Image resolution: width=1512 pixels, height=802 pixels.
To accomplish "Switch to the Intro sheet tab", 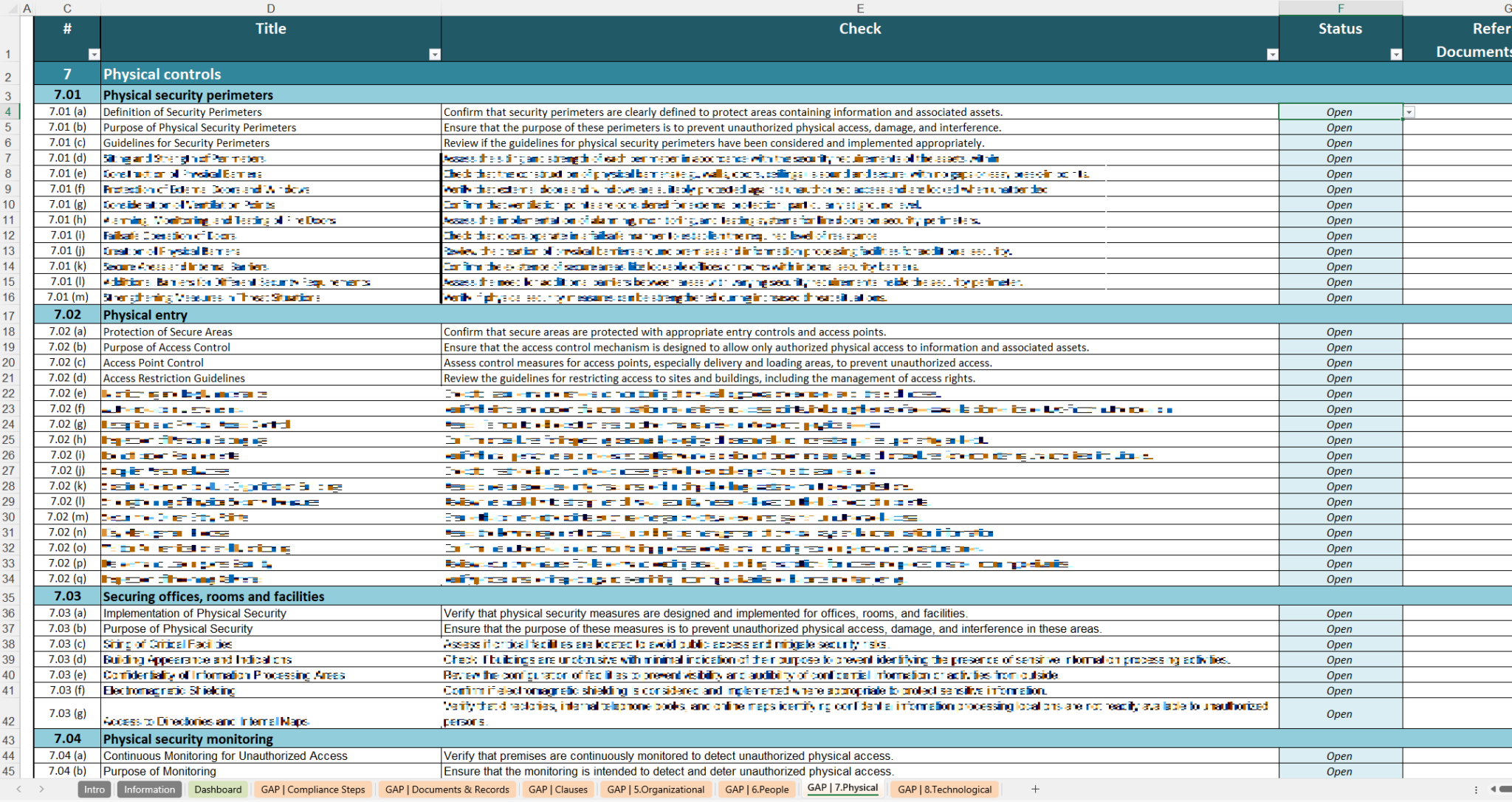I will (x=94, y=789).
